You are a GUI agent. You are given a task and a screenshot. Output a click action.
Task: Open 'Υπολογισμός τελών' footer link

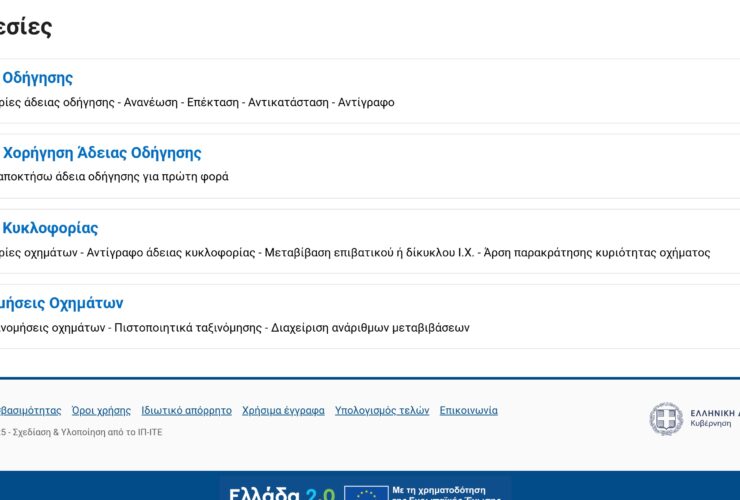[382, 411]
